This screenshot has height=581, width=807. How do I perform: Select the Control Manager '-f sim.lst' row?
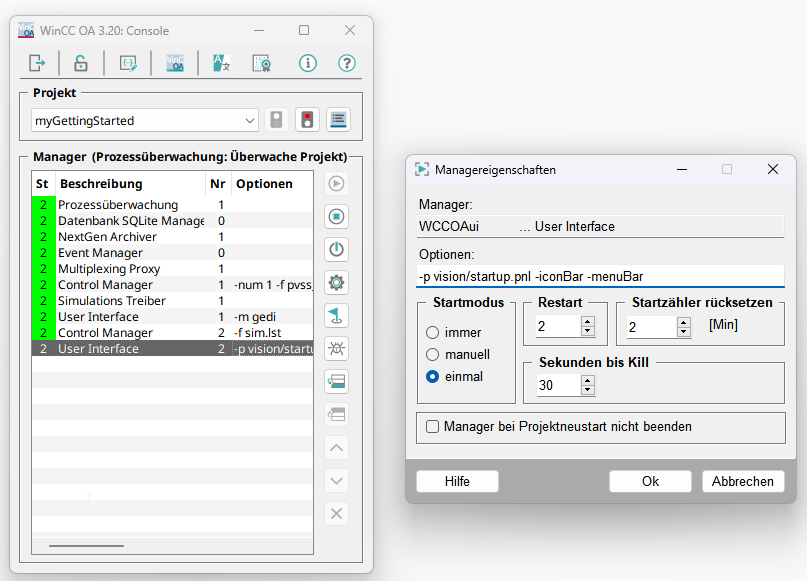[x=172, y=332]
